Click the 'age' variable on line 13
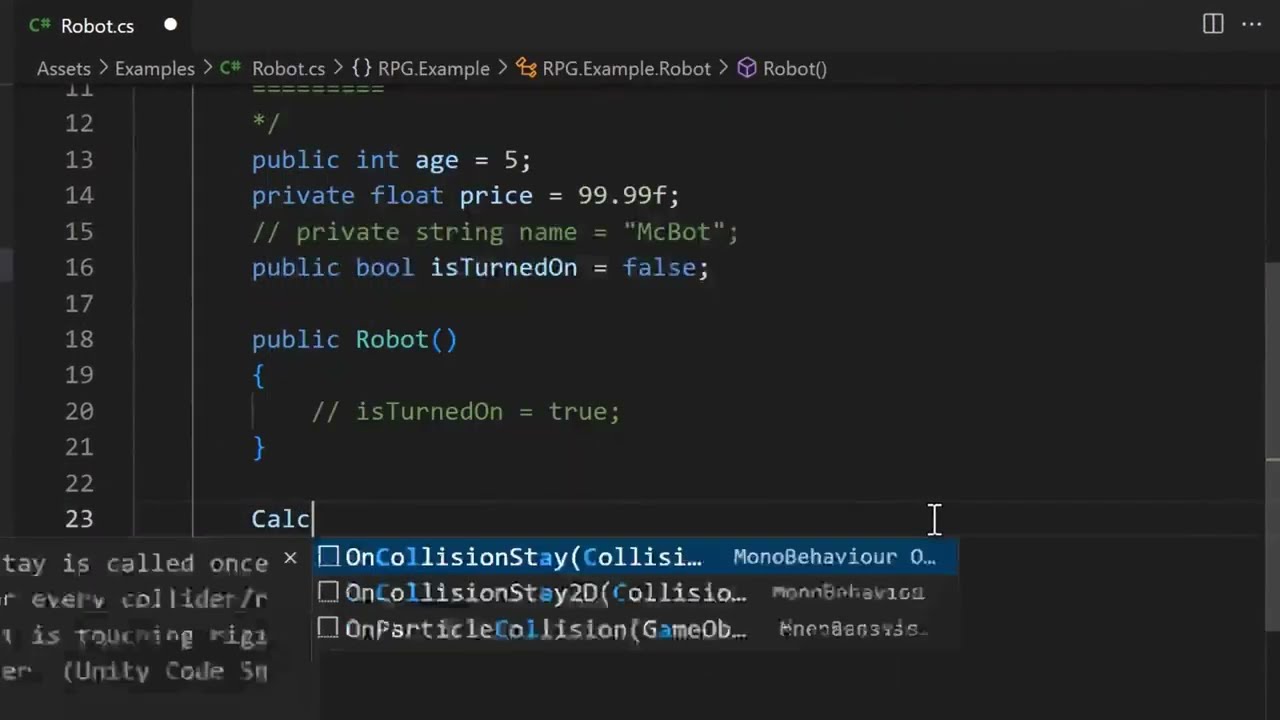The height and width of the screenshot is (720, 1280). tap(437, 160)
